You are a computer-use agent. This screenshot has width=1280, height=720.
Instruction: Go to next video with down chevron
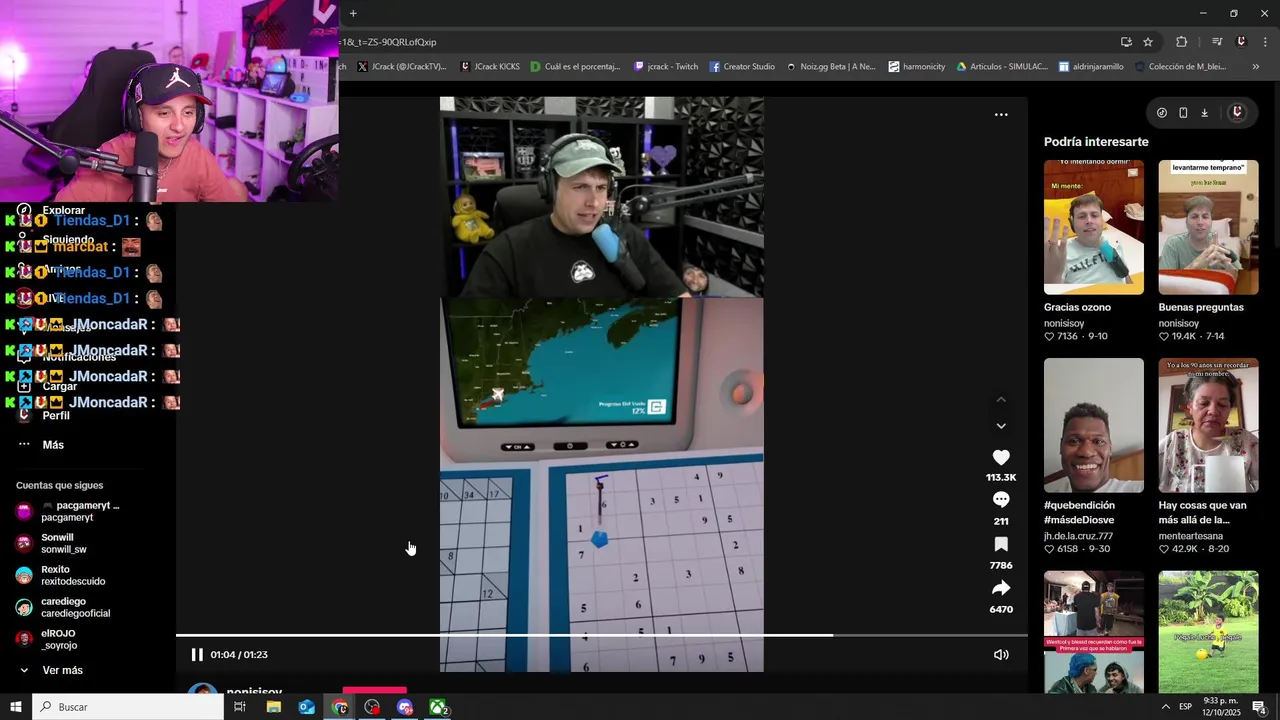(x=1001, y=426)
